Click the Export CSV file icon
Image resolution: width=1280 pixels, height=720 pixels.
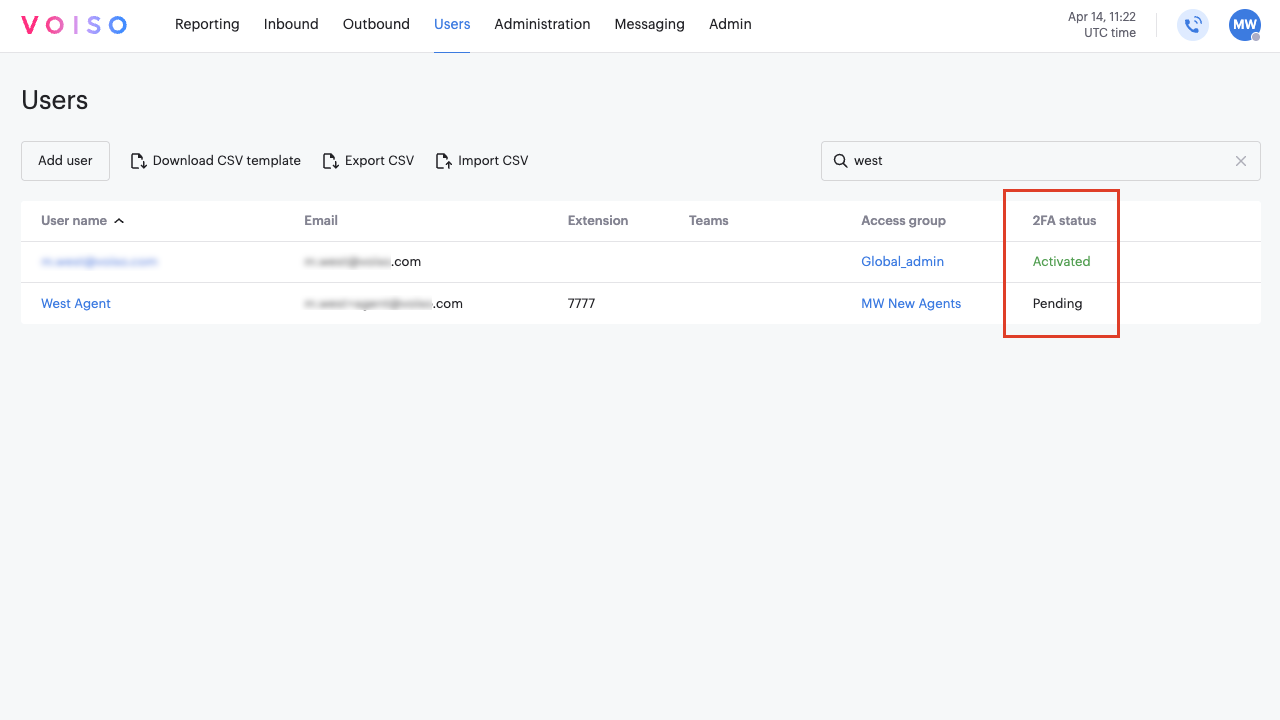(x=330, y=161)
